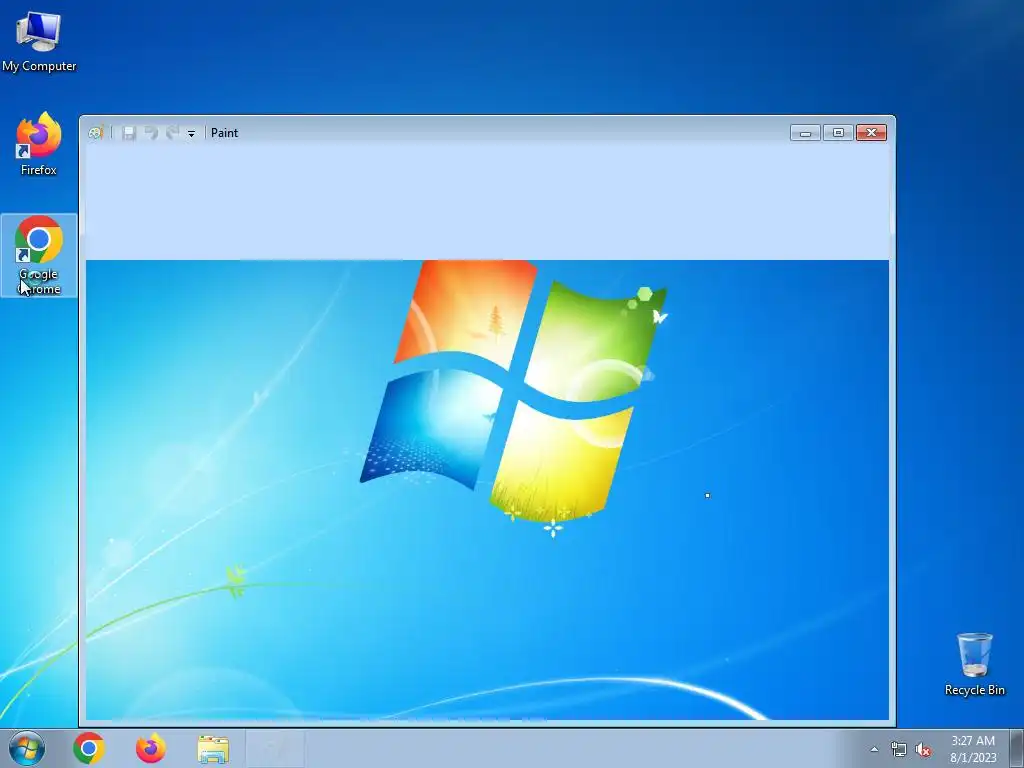Click the muted volume tray icon
Viewport: 1024px width, 768px height.
pos(923,749)
